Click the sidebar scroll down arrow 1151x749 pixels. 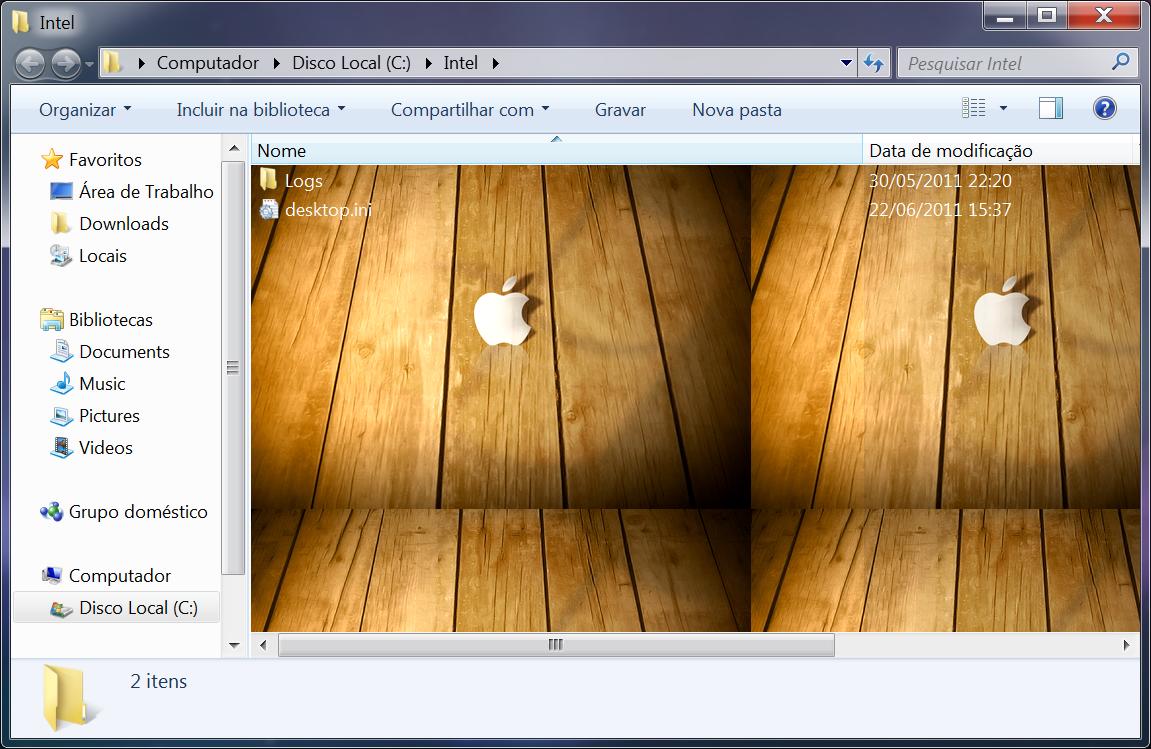coord(234,645)
